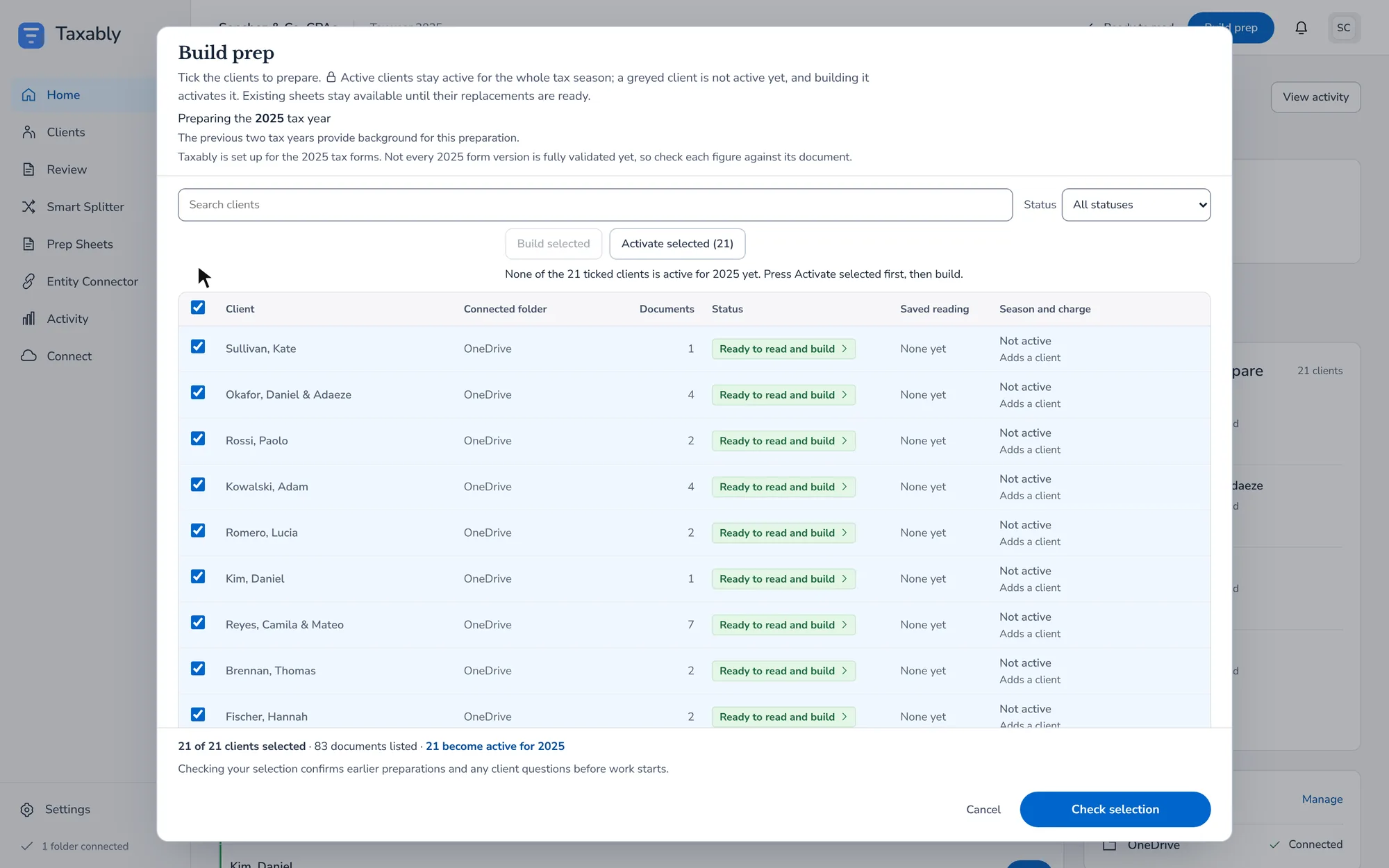The width and height of the screenshot is (1389, 868).
Task: Untick Rossi, Paolo checkbox
Action: click(x=198, y=438)
